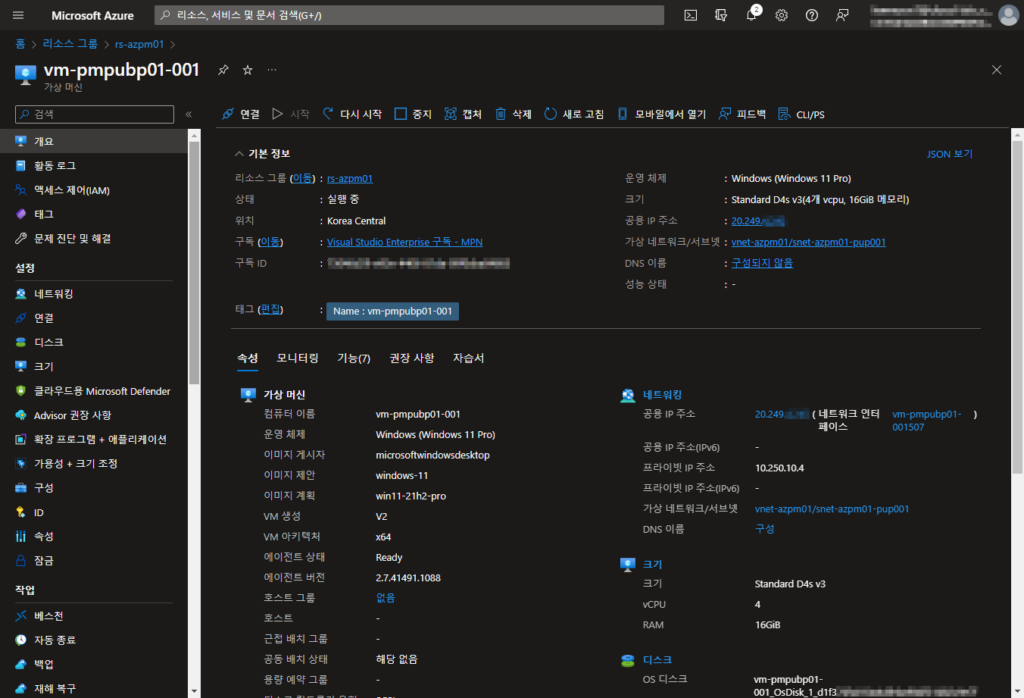1024x698 pixels.
Task: Open network interface vm-pmpubp01-001507 link
Action: (x=926, y=420)
